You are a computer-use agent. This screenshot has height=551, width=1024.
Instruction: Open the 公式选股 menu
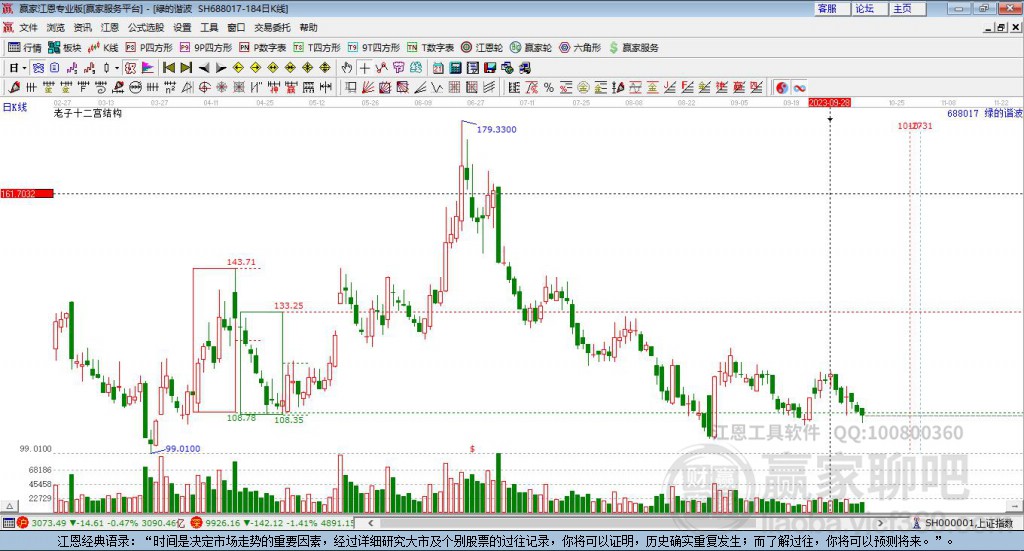[146, 27]
